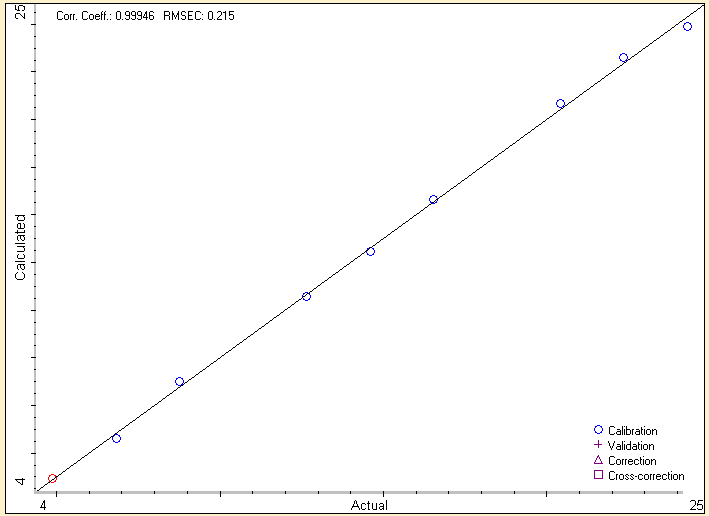Select the red outlier calibration point
The height and width of the screenshot is (516, 709).
52,478
